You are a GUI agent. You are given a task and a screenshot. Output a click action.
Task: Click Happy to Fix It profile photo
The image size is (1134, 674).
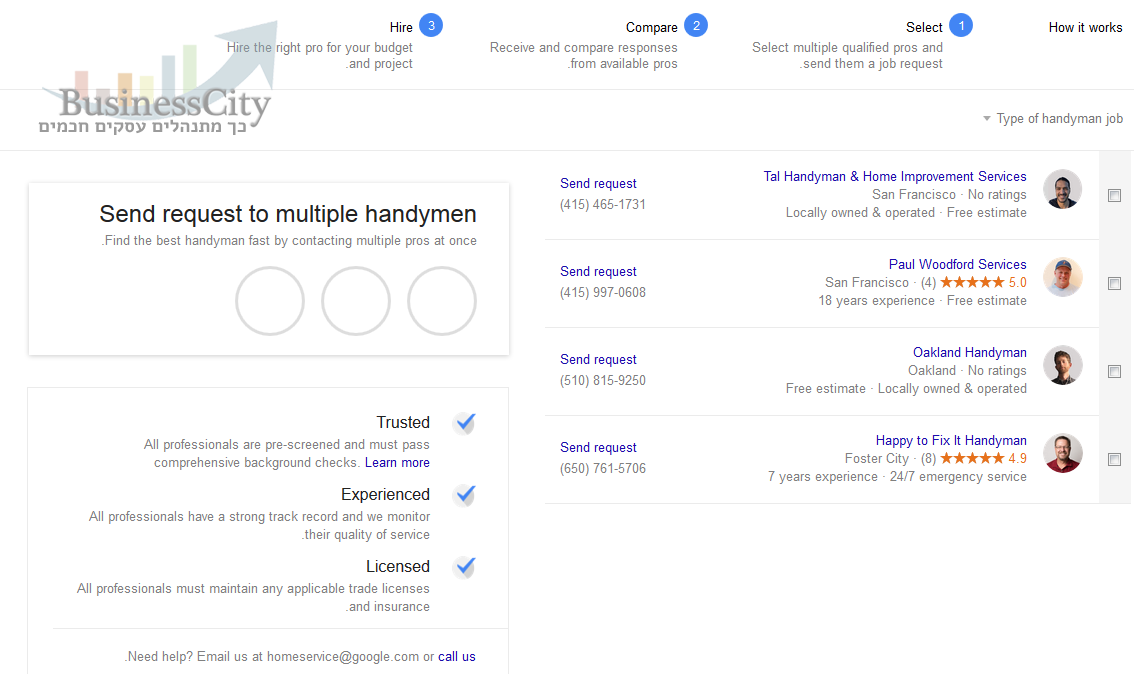pos(1062,453)
